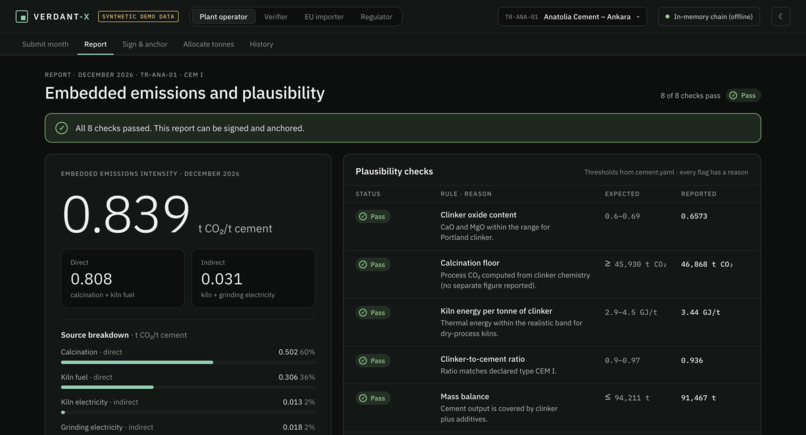This screenshot has width=806, height=435.
Task: Click Pass badge for Kiln energy per tonne
Action: pyautogui.click(x=373, y=313)
